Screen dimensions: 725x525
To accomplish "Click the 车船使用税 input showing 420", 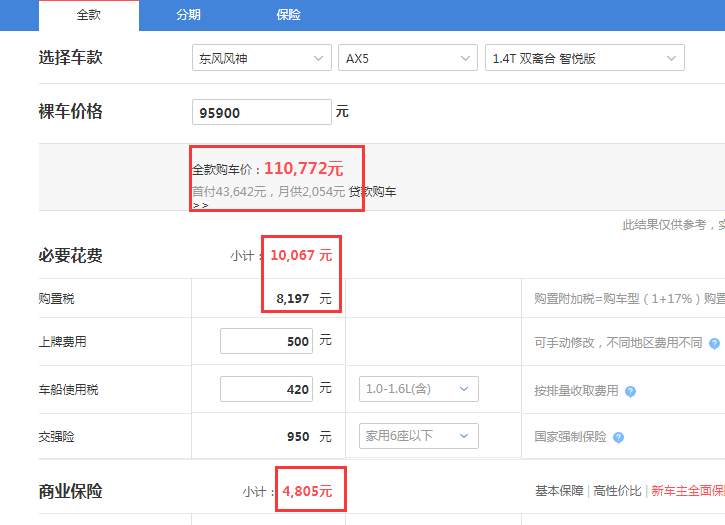I will pyautogui.click(x=266, y=389).
